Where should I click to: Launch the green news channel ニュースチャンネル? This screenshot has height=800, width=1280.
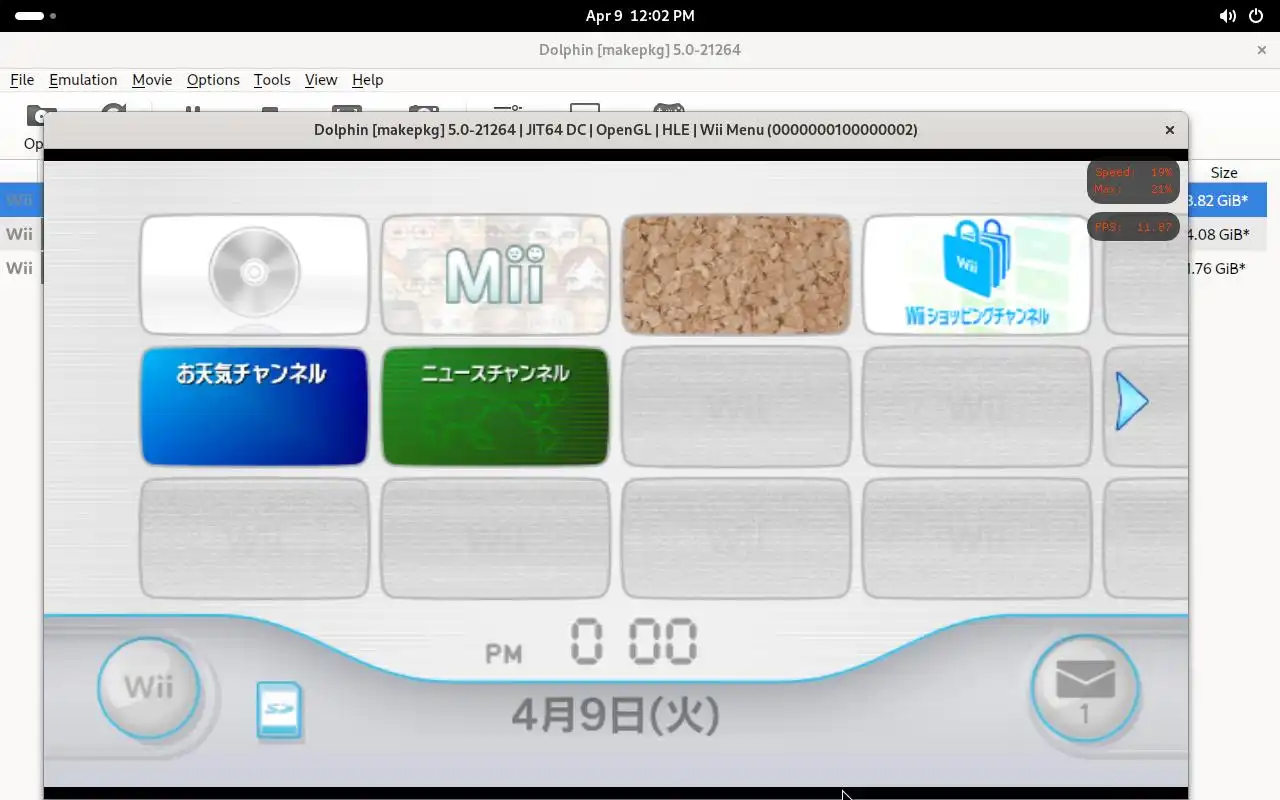click(x=495, y=406)
